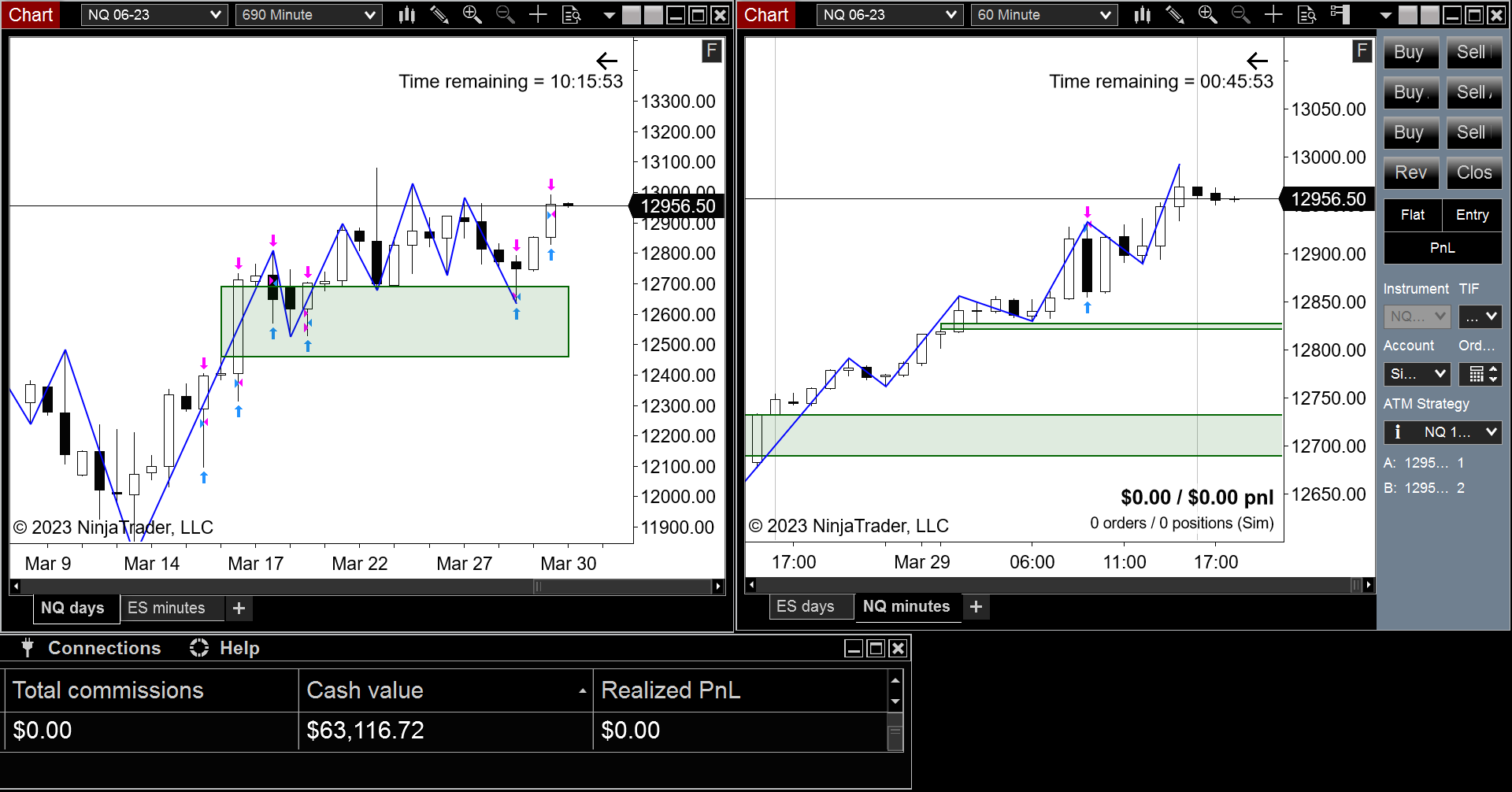Open 690 Minute interval dropdown

coord(309,15)
